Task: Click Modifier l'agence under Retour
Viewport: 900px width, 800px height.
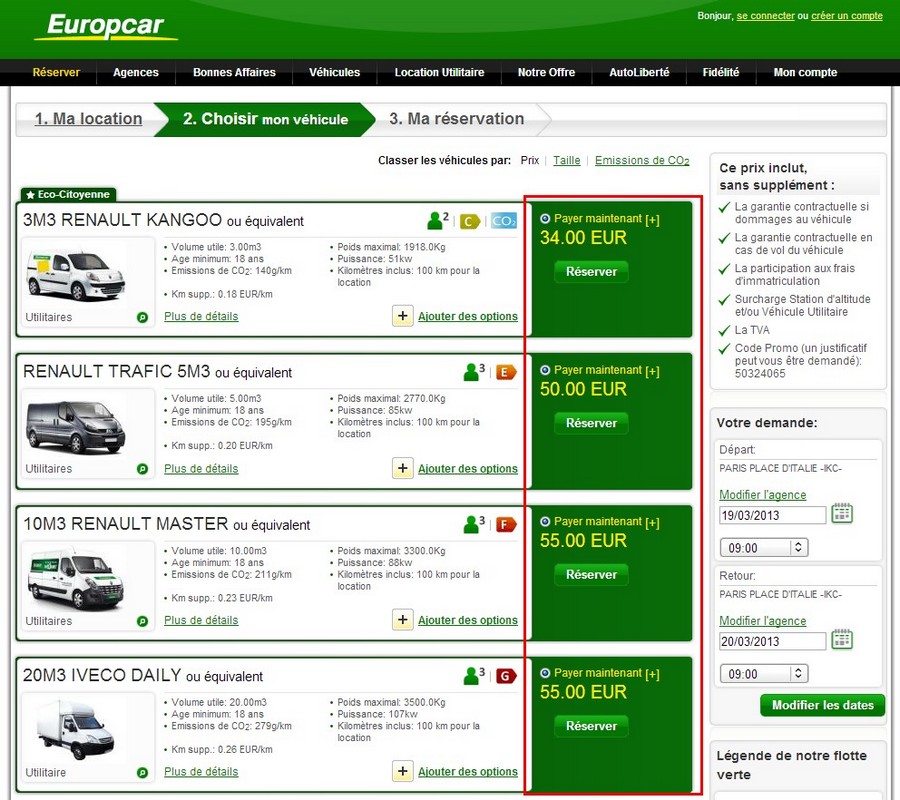Action: coord(762,621)
